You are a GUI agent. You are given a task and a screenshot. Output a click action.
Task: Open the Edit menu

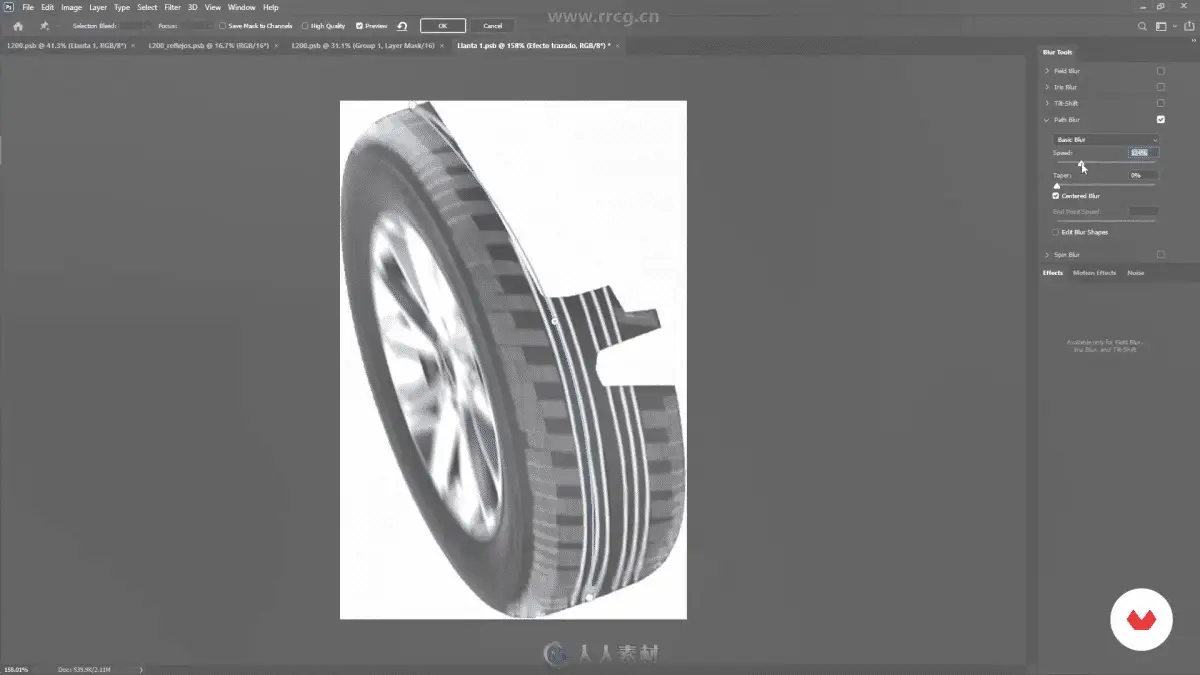[47, 7]
